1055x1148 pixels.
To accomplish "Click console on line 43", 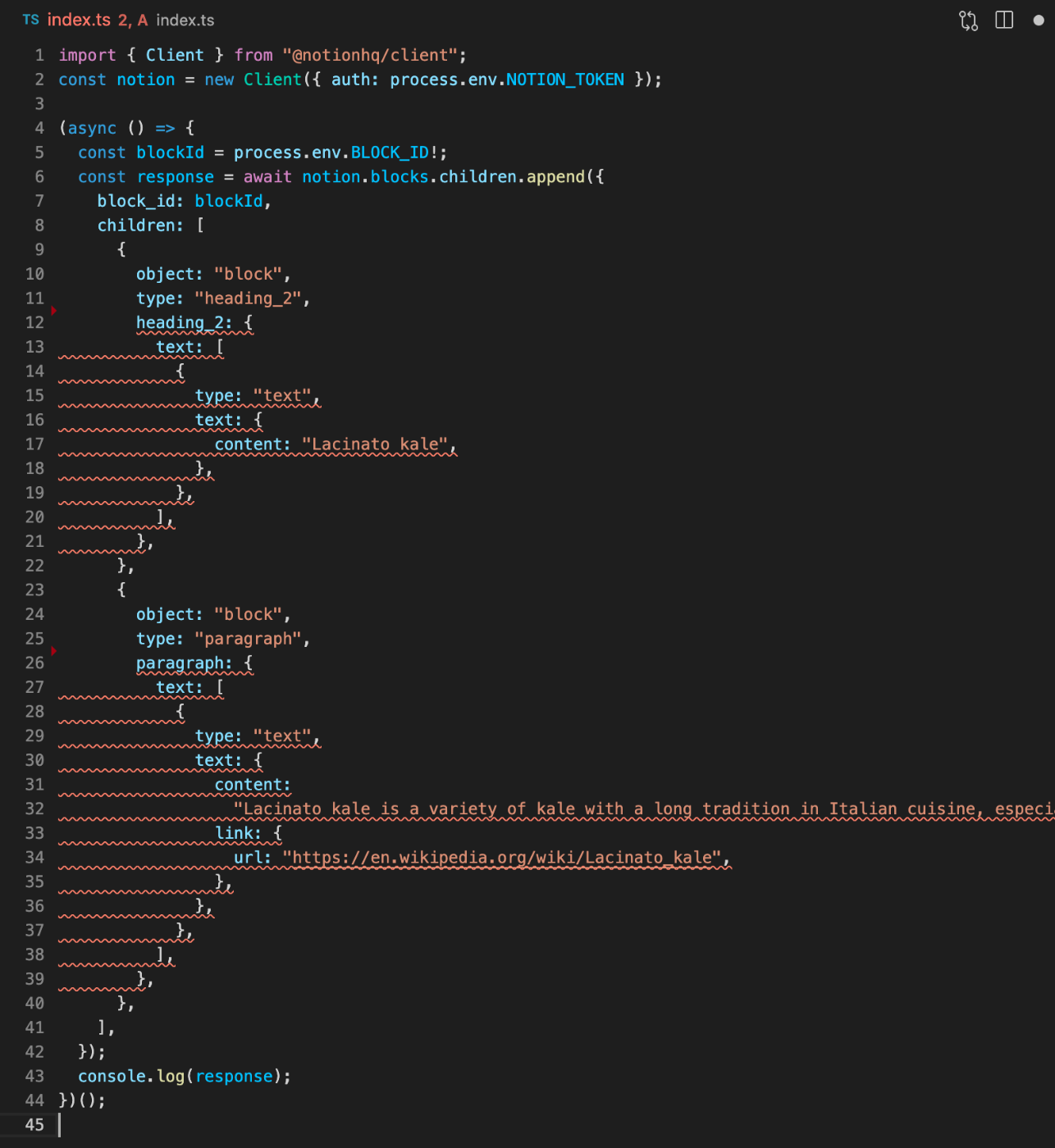I will click(x=112, y=1077).
